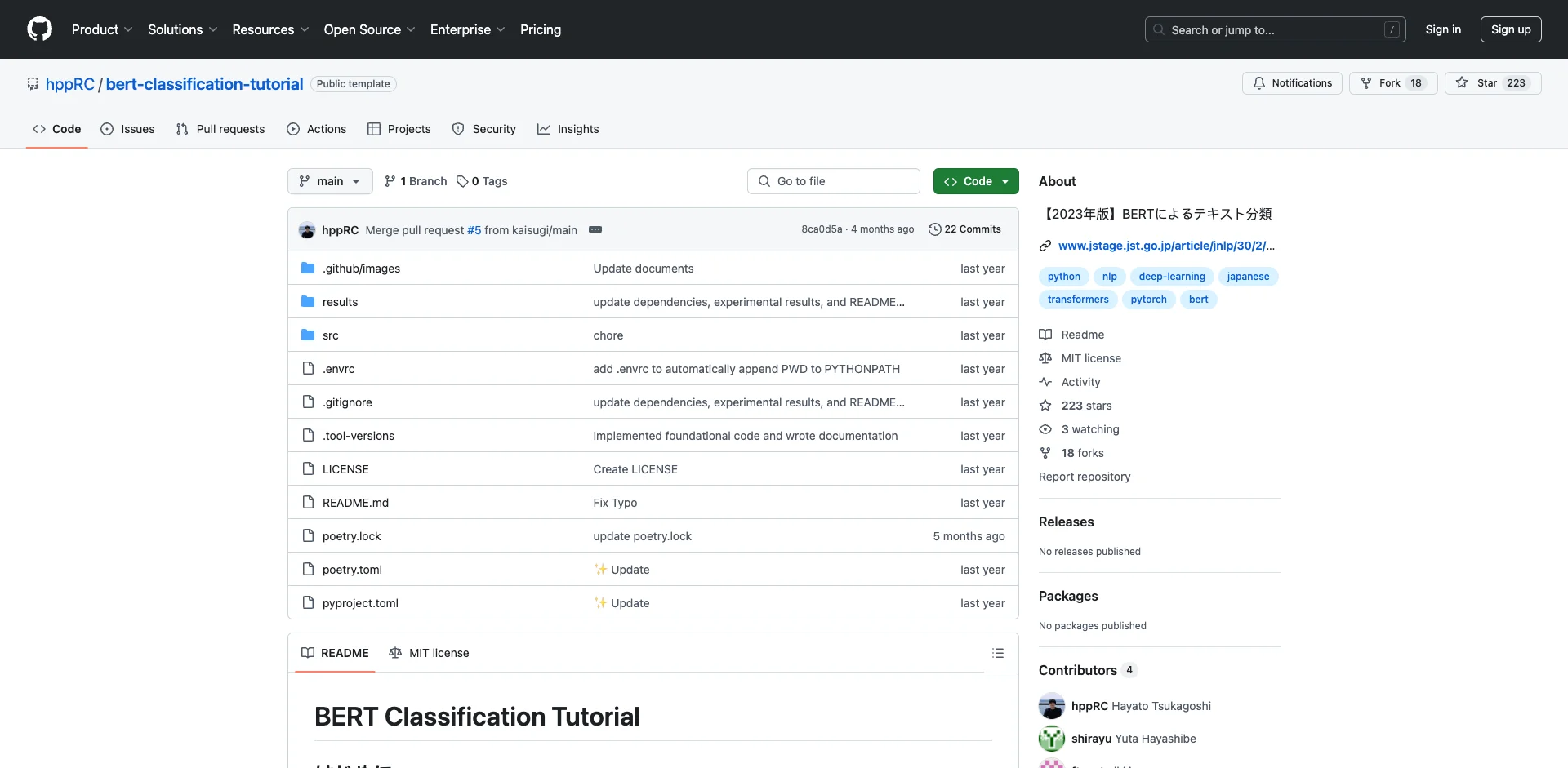Open the main branch selector dropdown

click(x=330, y=181)
